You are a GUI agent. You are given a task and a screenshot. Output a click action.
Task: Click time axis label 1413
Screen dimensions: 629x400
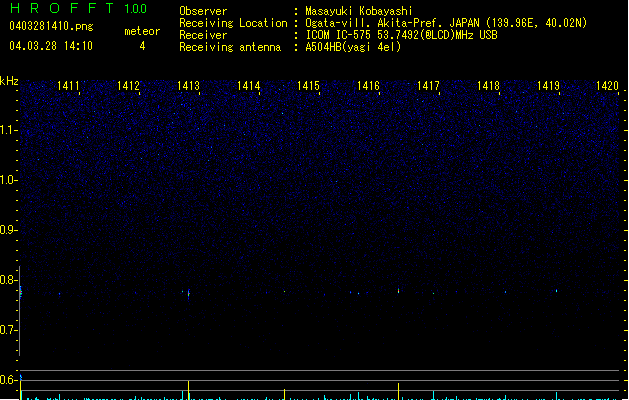[x=188, y=86]
